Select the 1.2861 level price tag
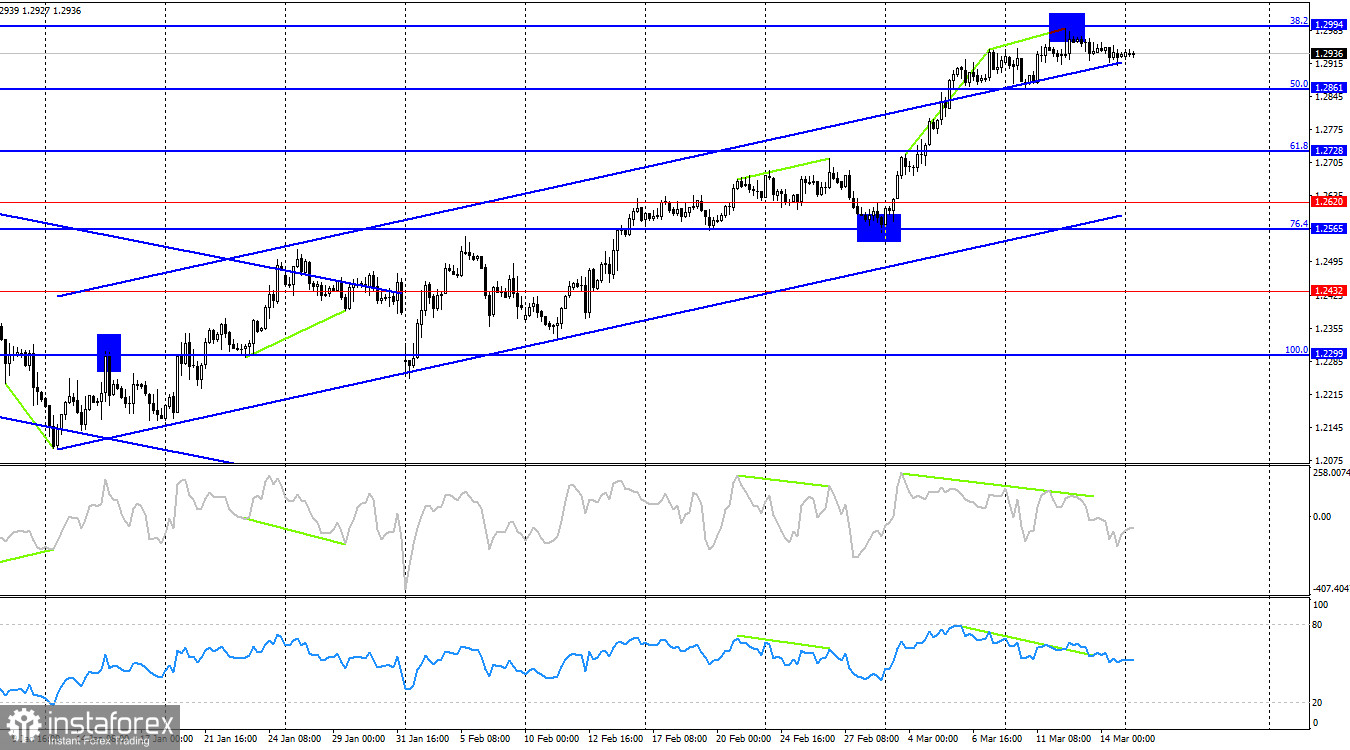Image resolution: width=1350 pixels, height=750 pixels. [1329, 89]
